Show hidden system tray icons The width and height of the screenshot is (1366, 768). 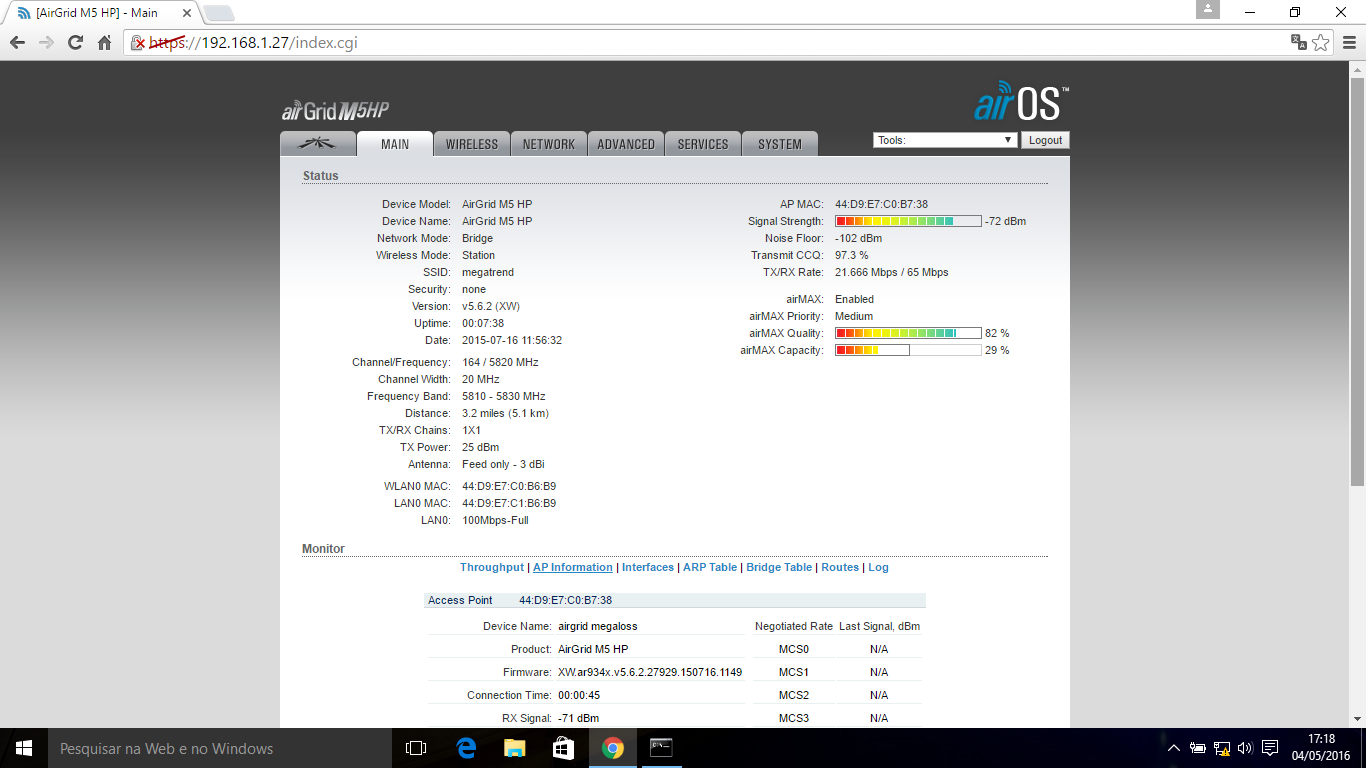coord(1174,748)
